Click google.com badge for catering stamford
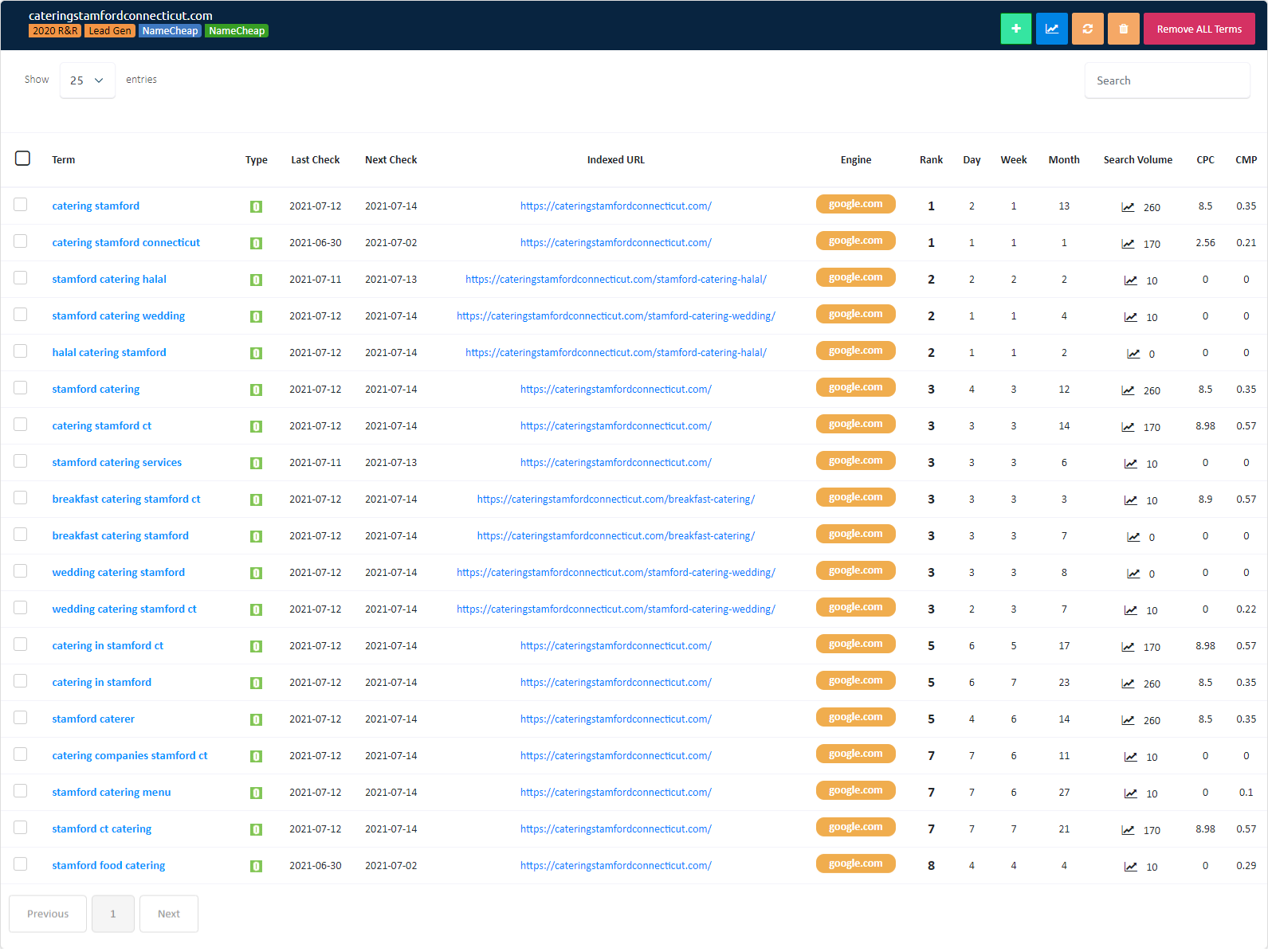Screen dimensions: 1268x952 pos(855,204)
